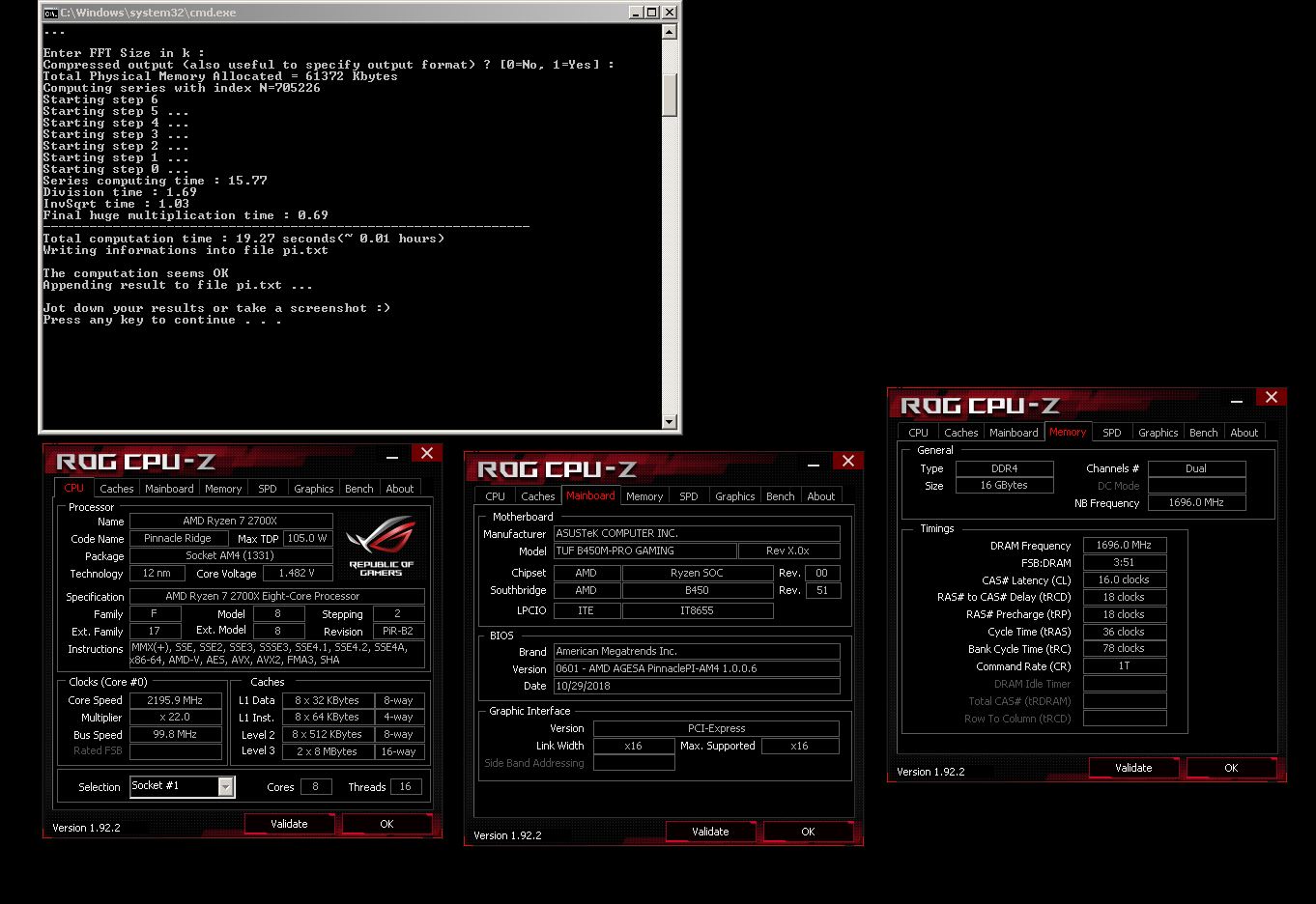The height and width of the screenshot is (904, 1316).
Task: Click the Level 3 cache value 2 x 8 MBytes
Action: [x=327, y=751]
